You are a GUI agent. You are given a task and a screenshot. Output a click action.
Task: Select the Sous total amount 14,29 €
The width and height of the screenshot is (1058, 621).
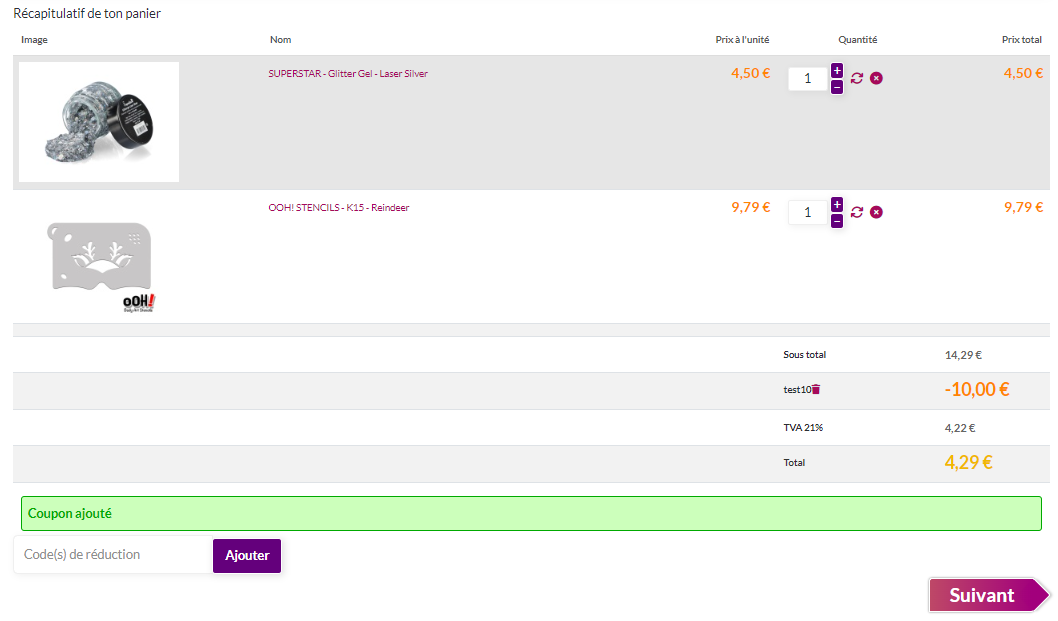[963, 355]
